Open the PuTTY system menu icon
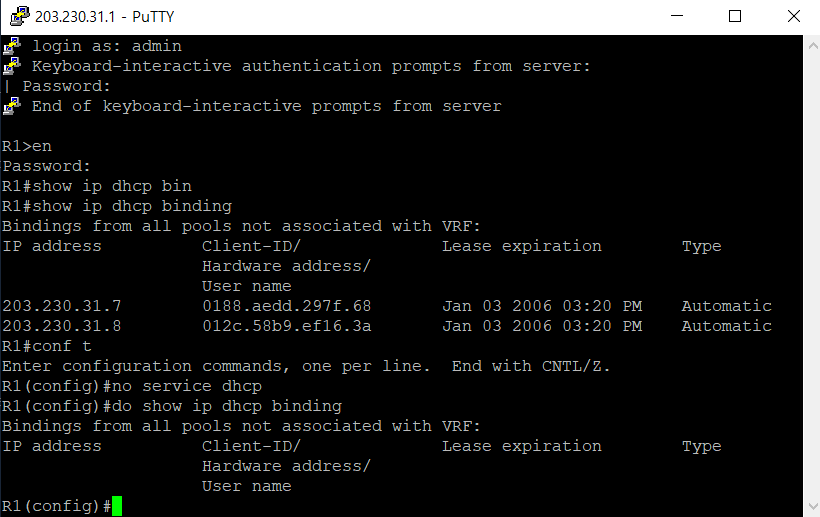The width and height of the screenshot is (820, 517). [x=20, y=16]
